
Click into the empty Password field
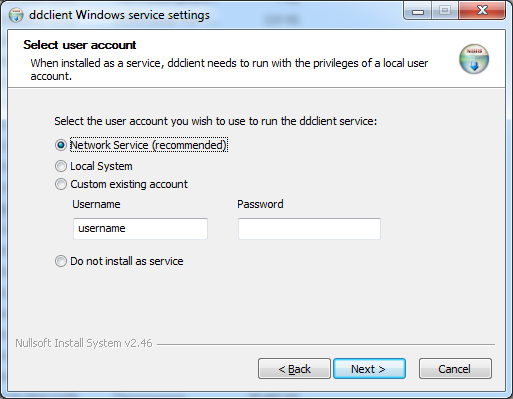point(309,229)
